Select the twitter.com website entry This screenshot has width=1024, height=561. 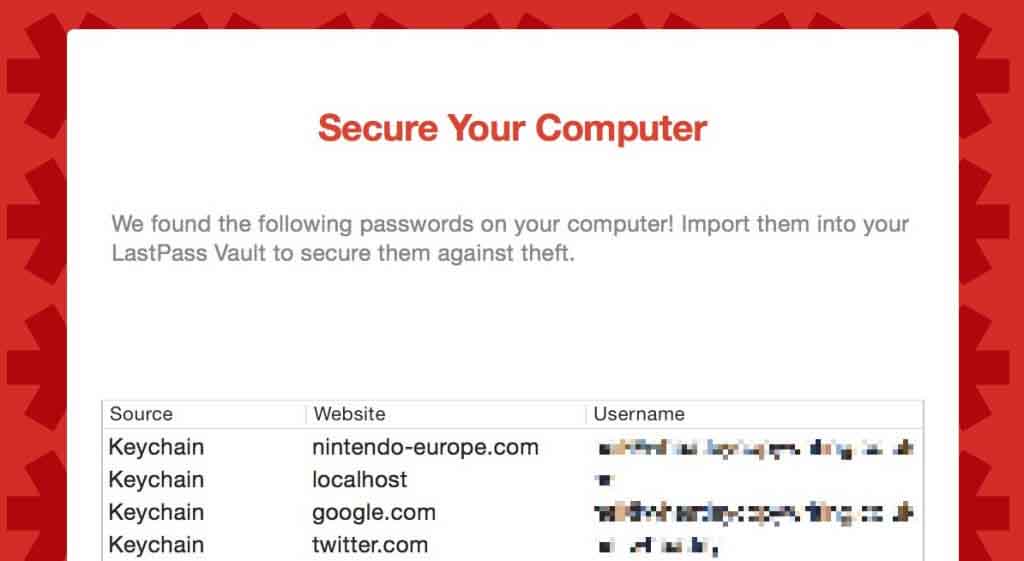tap(370, 545)
